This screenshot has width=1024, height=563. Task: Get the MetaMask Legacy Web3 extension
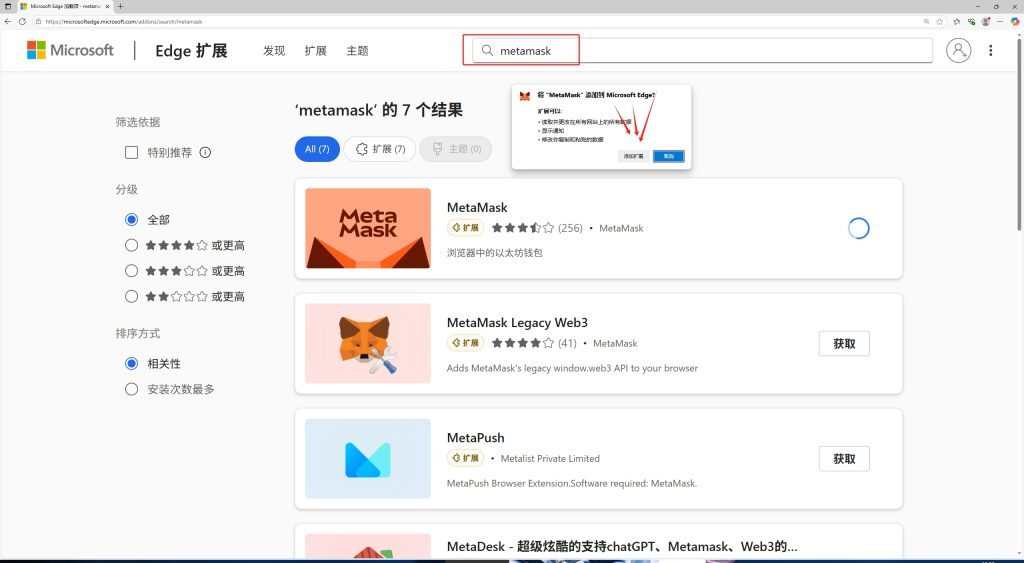tap(844, 344)
